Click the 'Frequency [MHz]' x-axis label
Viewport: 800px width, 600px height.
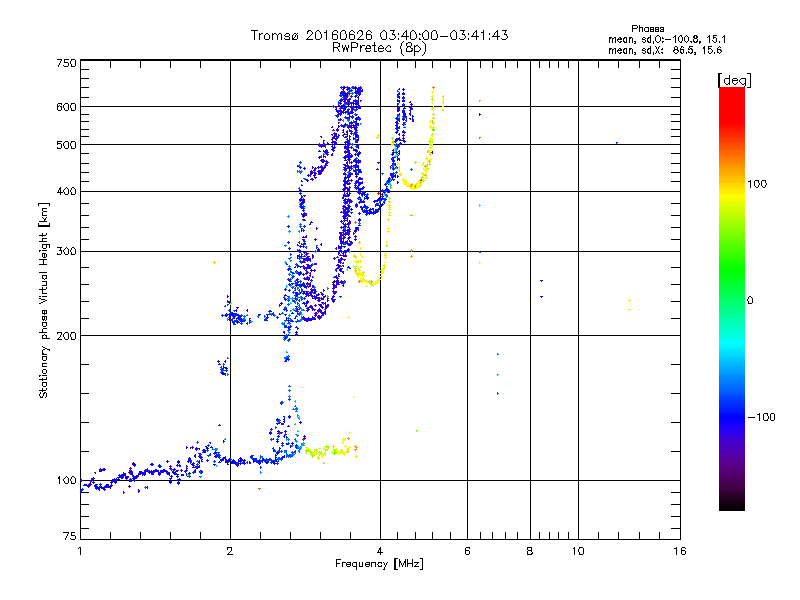[x=379, y=564]
